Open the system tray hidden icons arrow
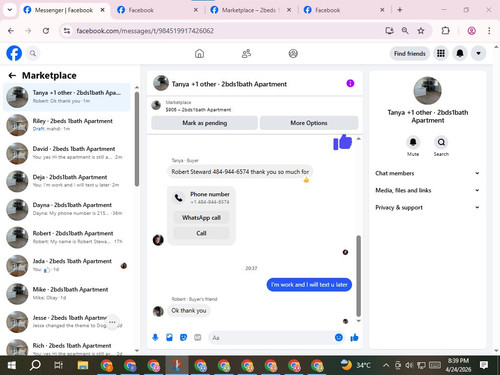Image resolution: width=500 pixels, height=375 pixels. [386, 365]
